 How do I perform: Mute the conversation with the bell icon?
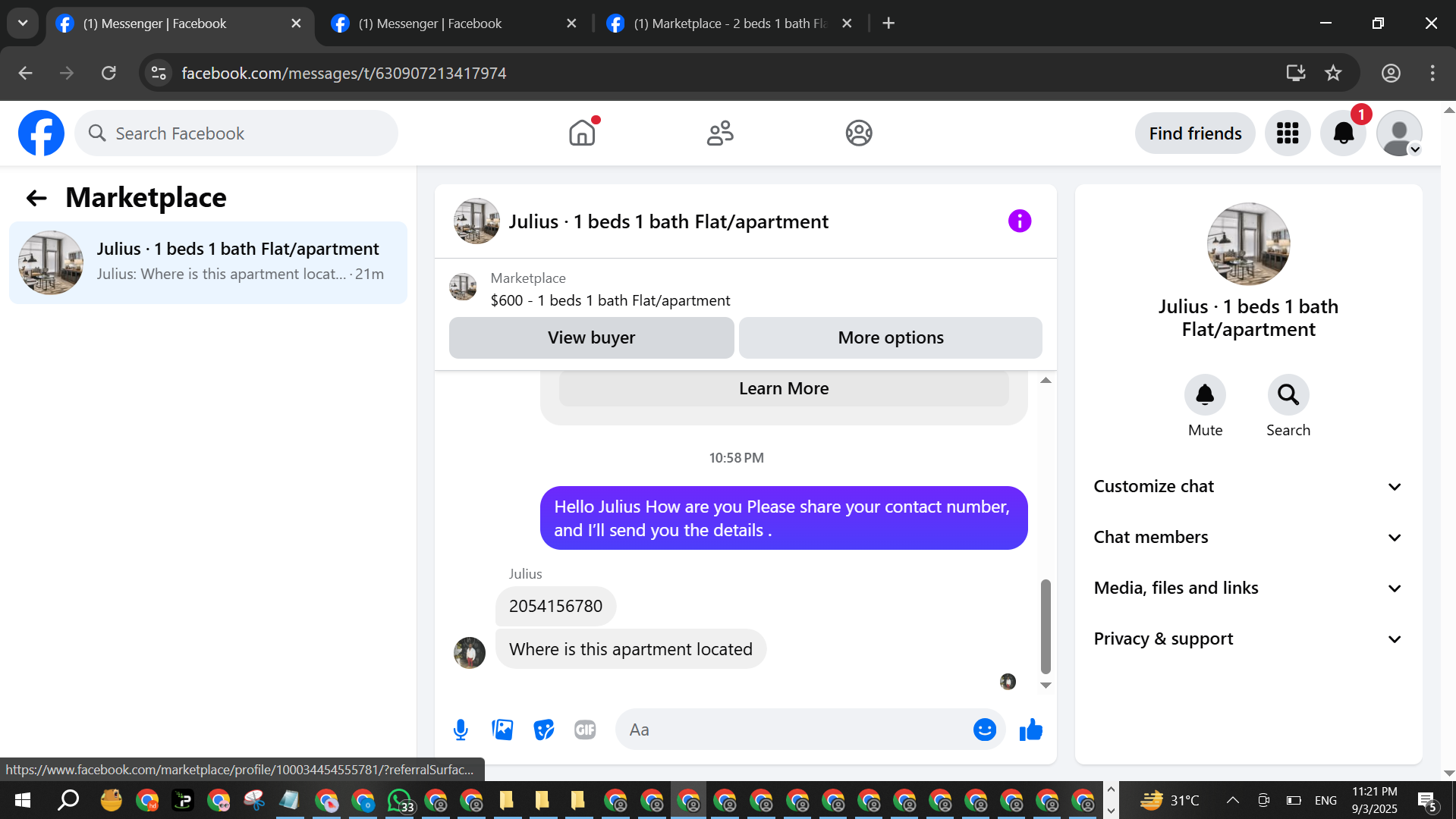tap(1205, 394)
